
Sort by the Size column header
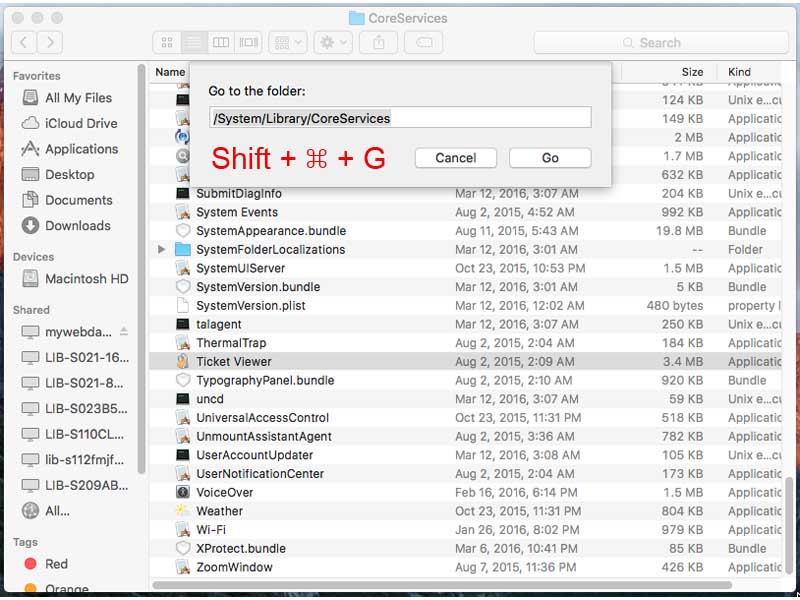click(x=692, y=72)
